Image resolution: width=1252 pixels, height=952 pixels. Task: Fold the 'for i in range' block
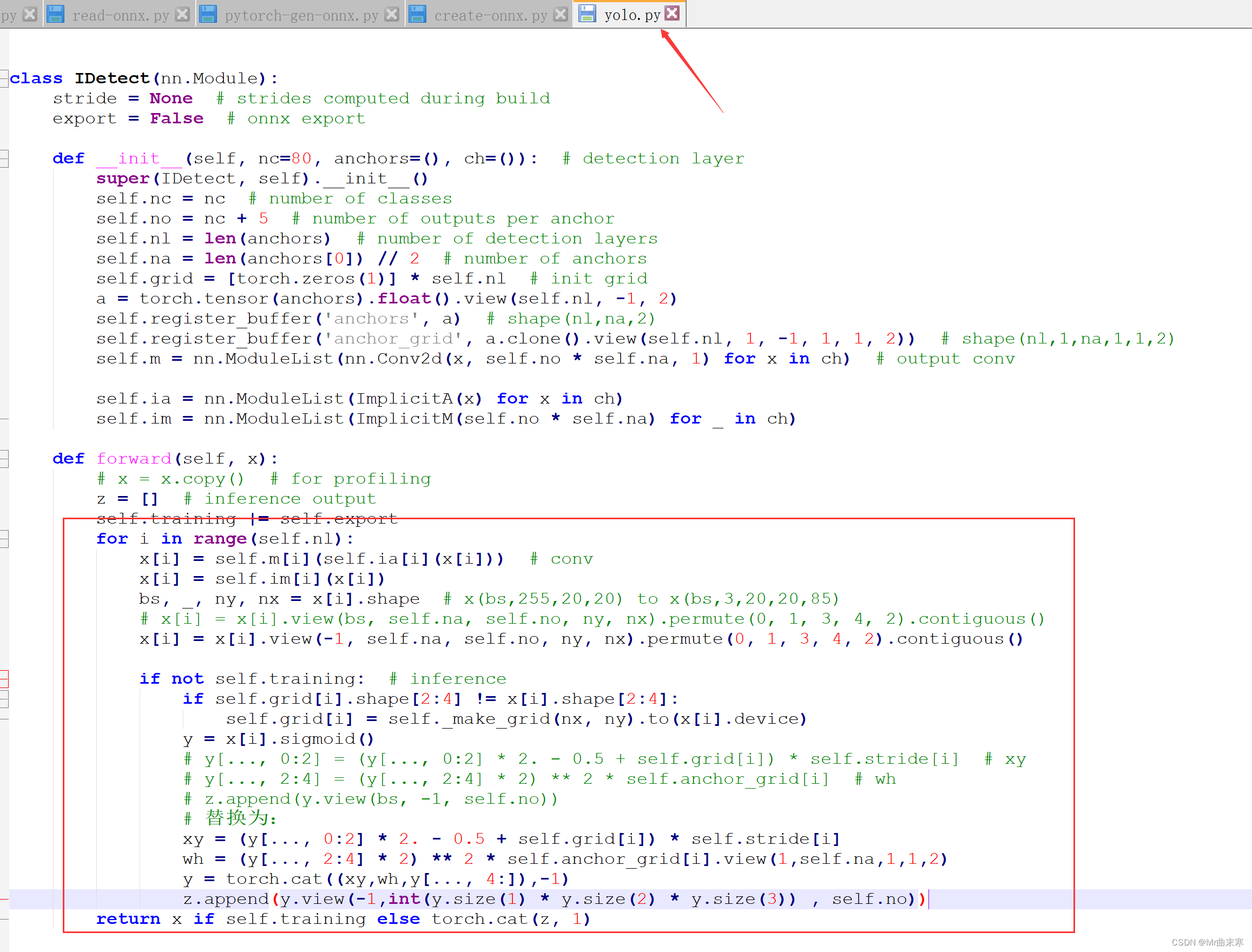click(4, 538)
